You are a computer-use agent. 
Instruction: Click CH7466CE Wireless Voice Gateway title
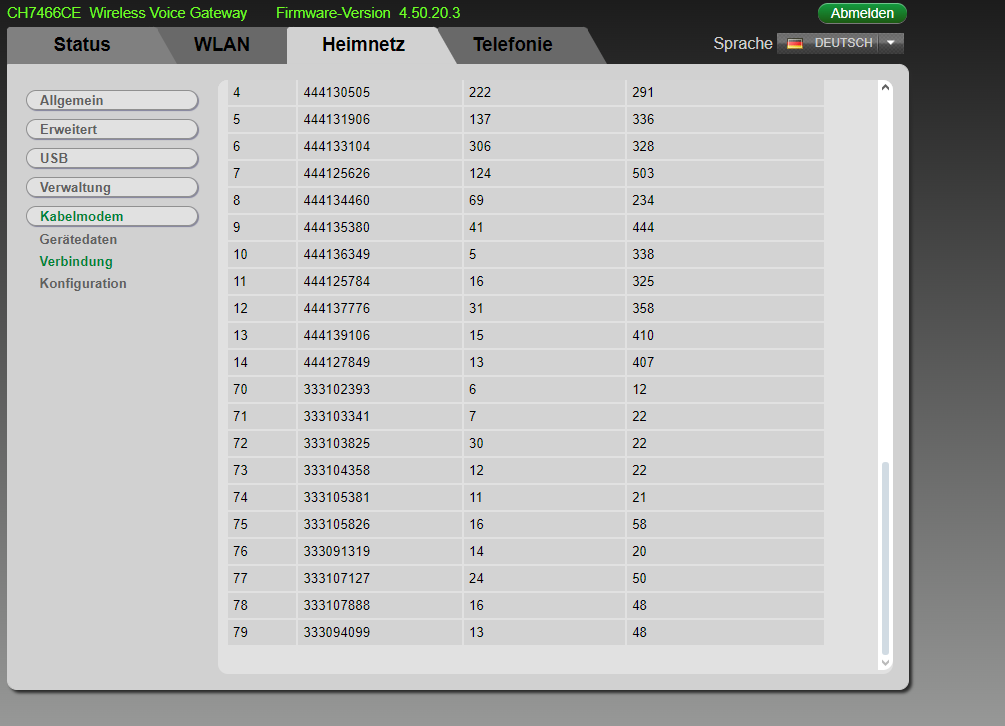point(127,13)
